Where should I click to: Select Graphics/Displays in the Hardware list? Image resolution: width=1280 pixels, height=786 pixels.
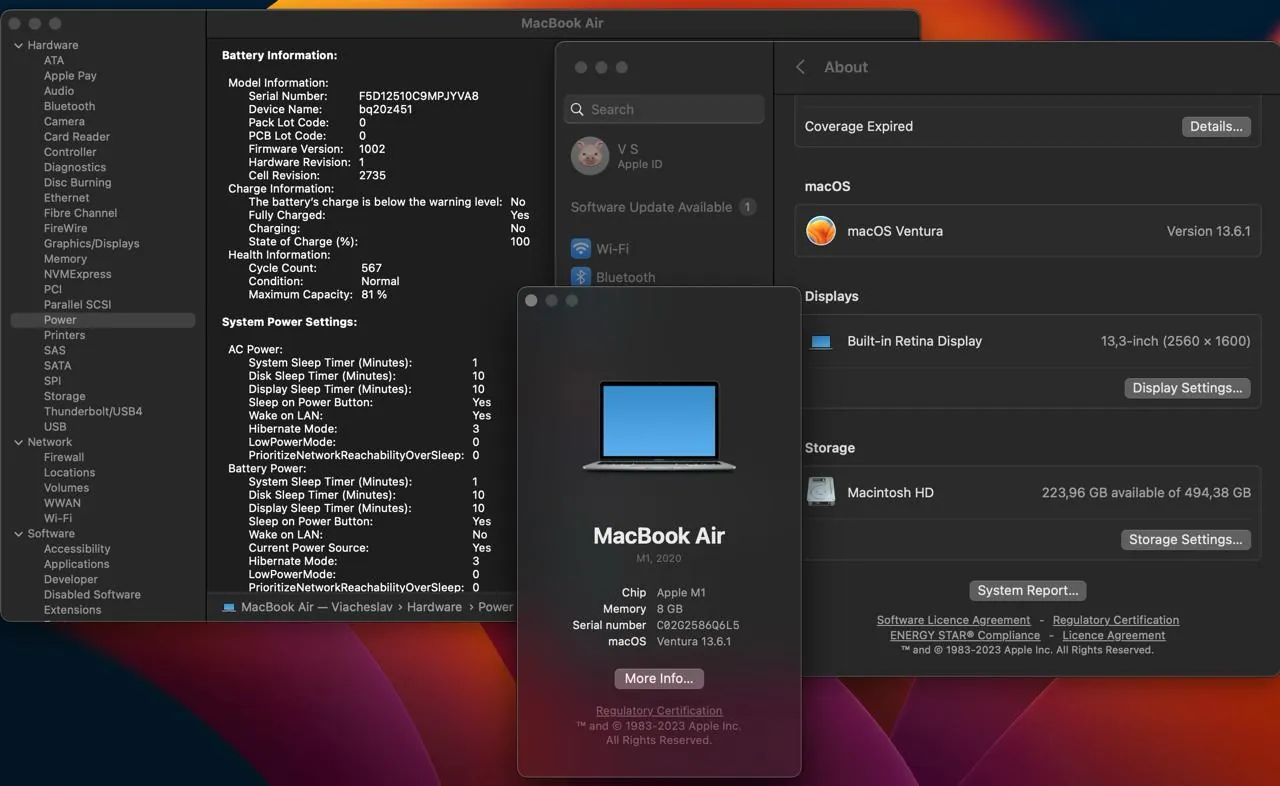tap(92, 244)
